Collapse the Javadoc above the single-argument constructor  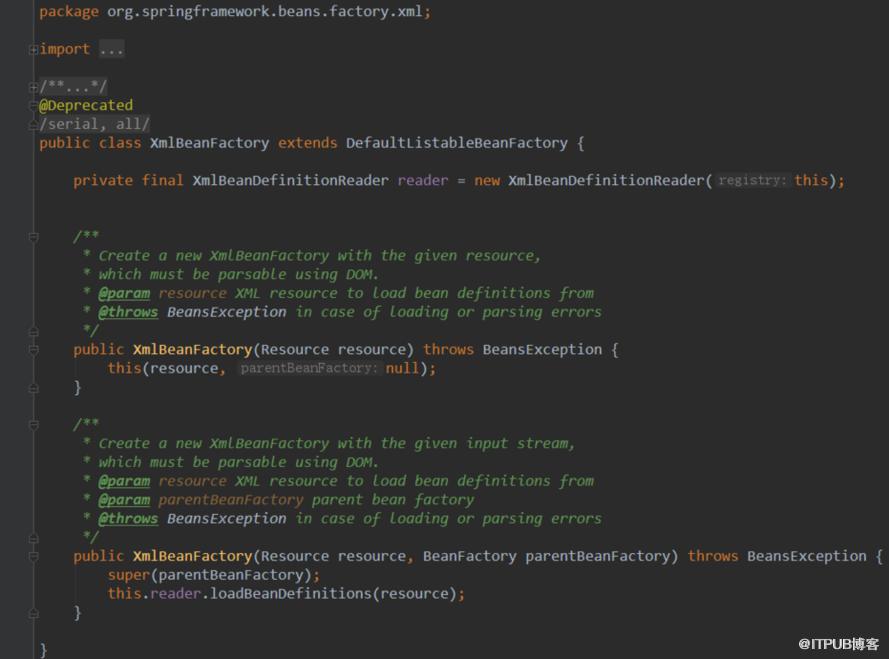pos(33,236)
